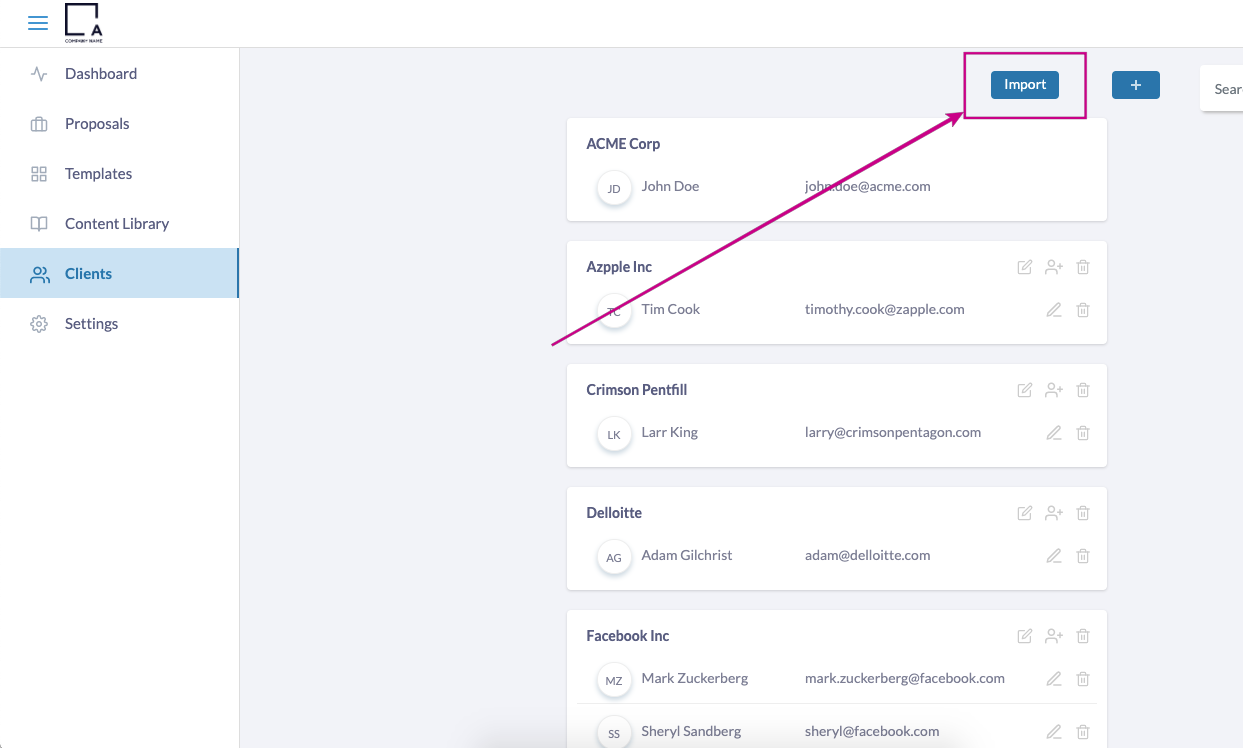Click the Content Library book icon
The height and width of the screenshot is (748, 1243).
coord(39,224)
